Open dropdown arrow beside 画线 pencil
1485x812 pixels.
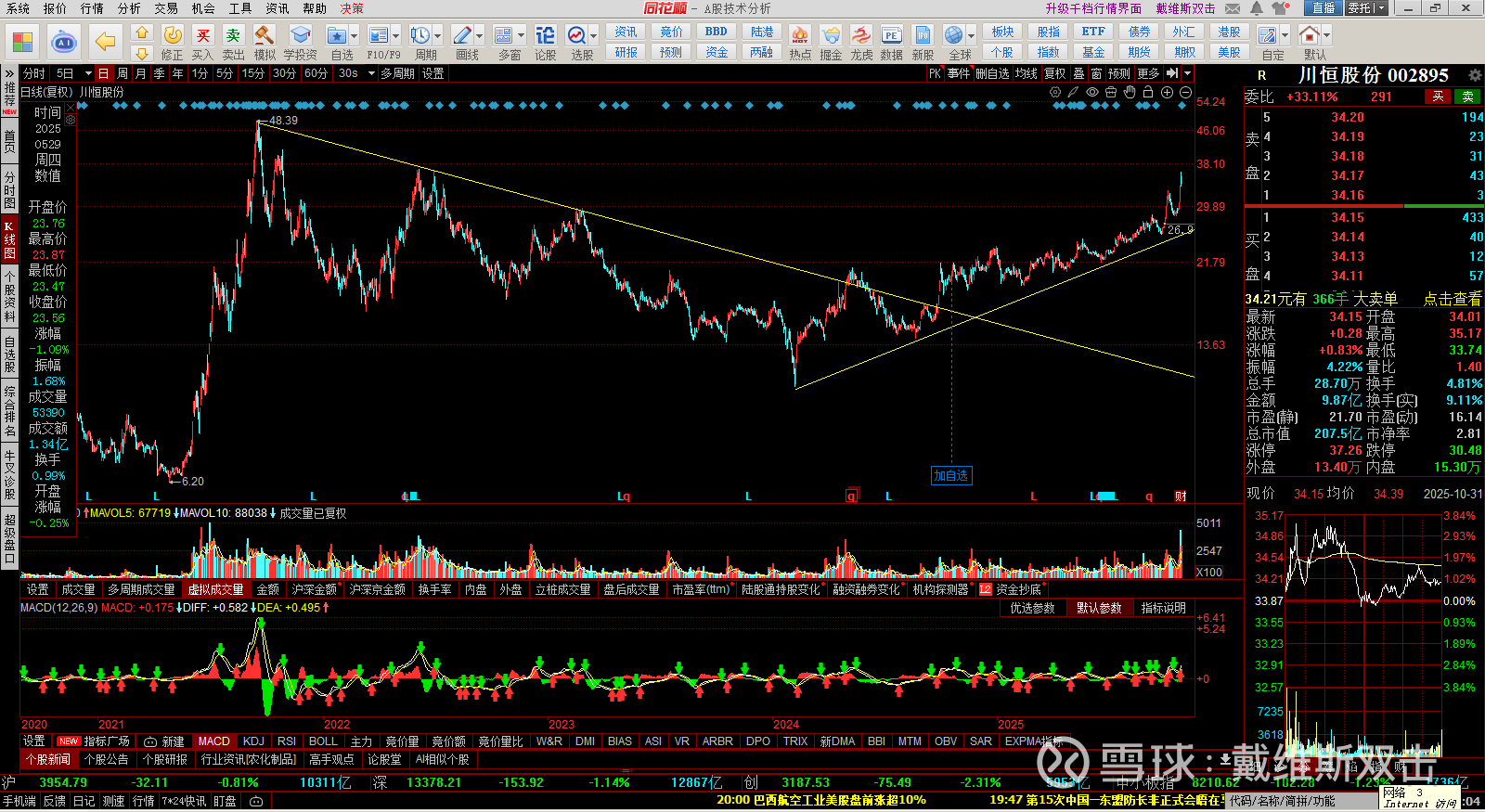pyautogui.click(x=480, y=36)
